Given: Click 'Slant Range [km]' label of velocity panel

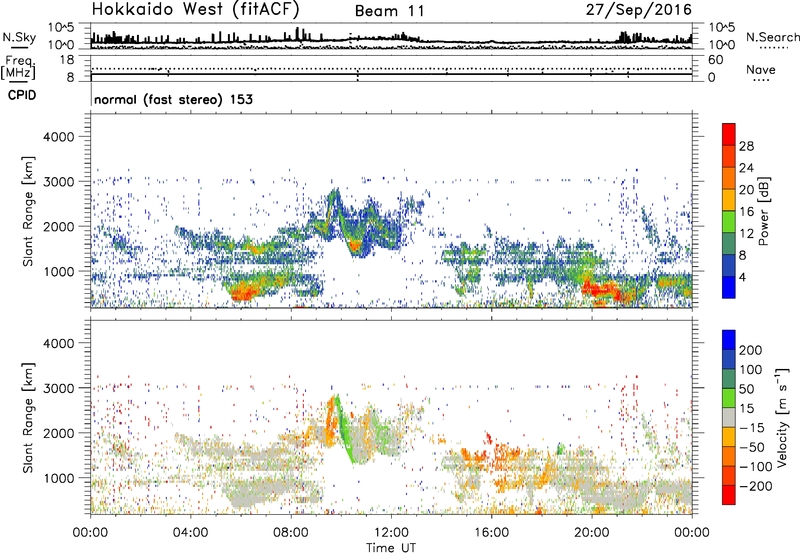Looking at the screenshot, I should [28, 418].
